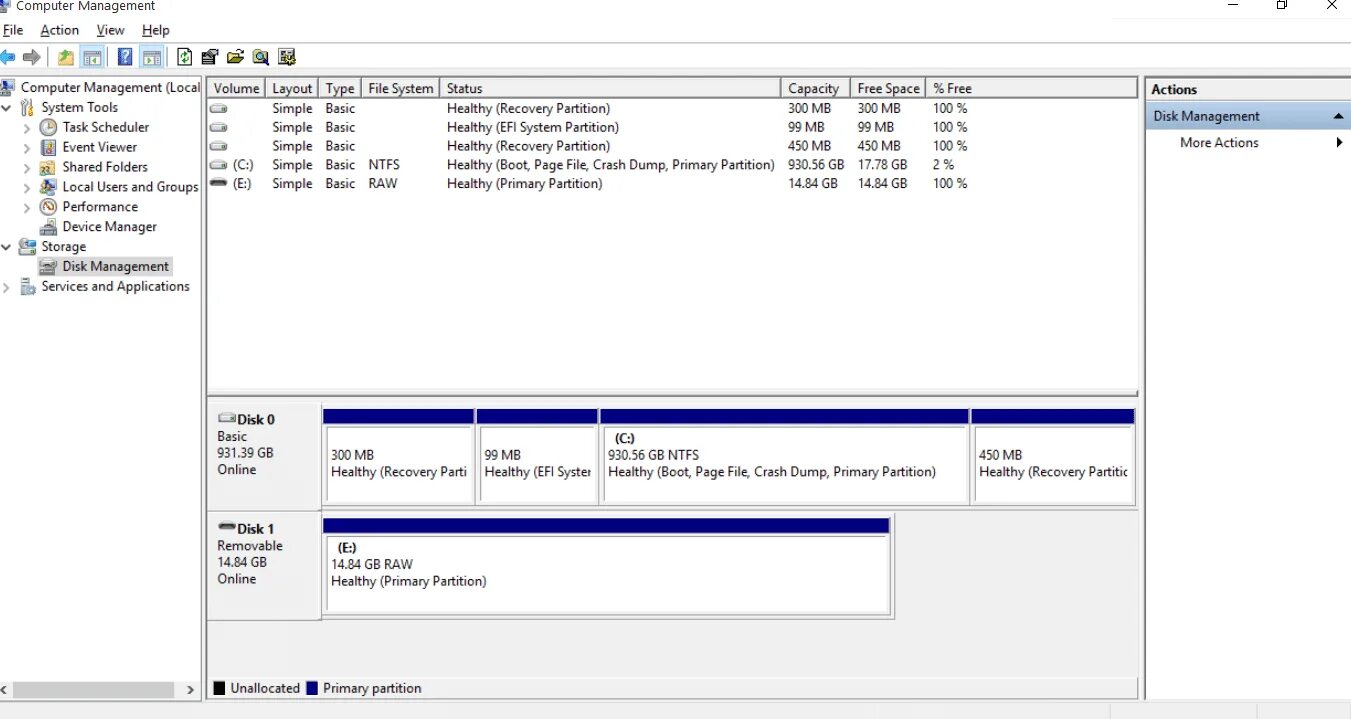Click the blue Help question mark icon
Image resolution: width=1351 pixels, height=719 pixels.
(125, 57)
